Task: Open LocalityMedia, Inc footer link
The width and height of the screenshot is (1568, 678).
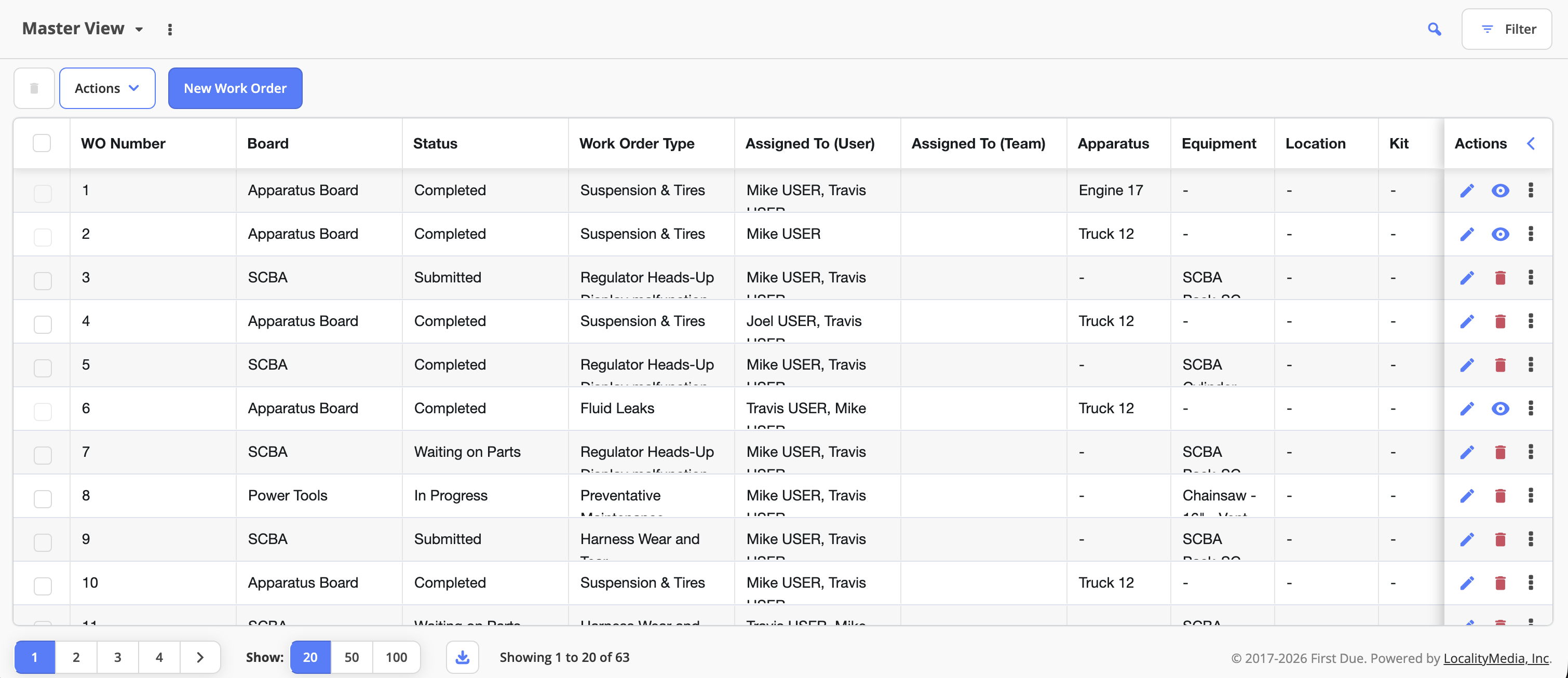Action: pyautogui.click(x=1496, y=658)
